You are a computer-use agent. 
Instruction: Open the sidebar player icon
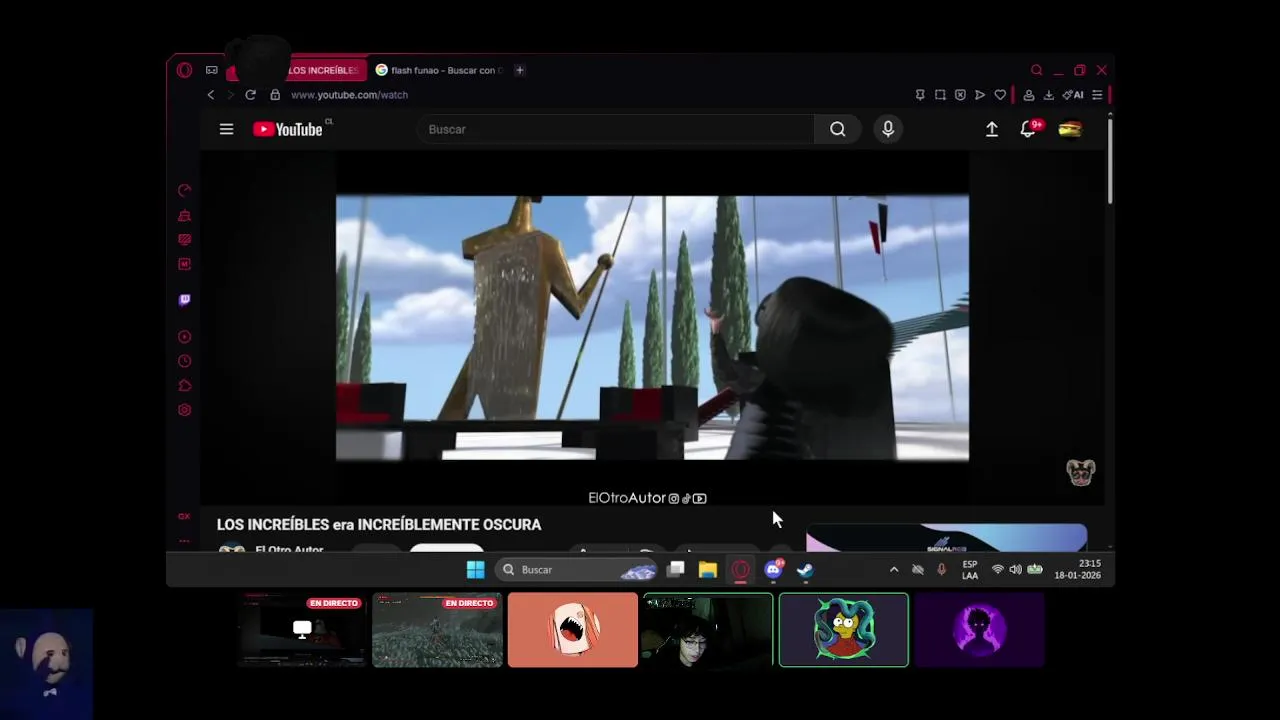184,337
